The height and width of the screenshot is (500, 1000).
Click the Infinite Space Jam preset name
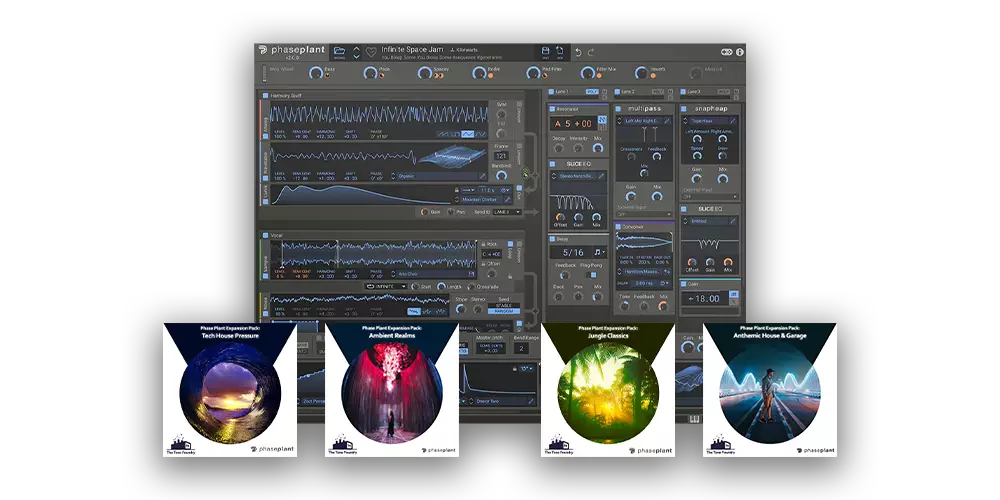pos(411,48)
